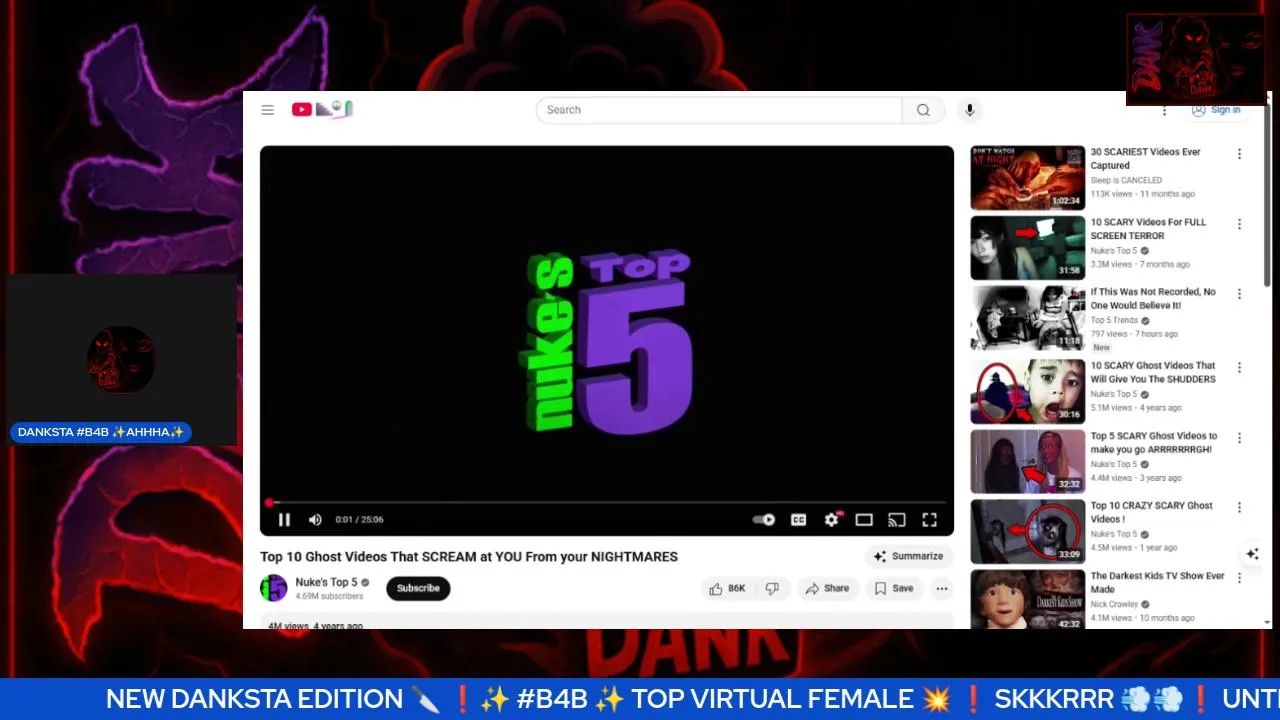
Task: Open The Darkest Kids TV Show thumbnail
Action: (1027, 599)
